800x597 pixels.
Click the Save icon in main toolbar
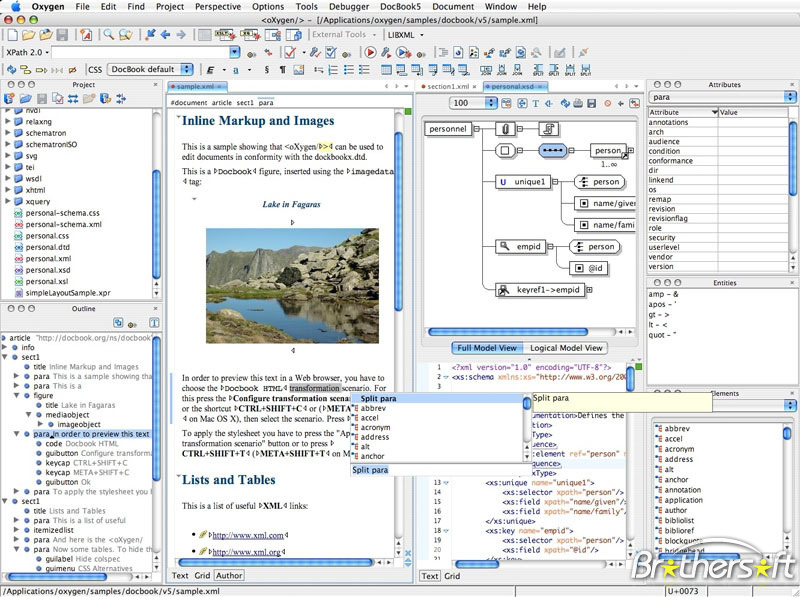[x=64, y=34]
